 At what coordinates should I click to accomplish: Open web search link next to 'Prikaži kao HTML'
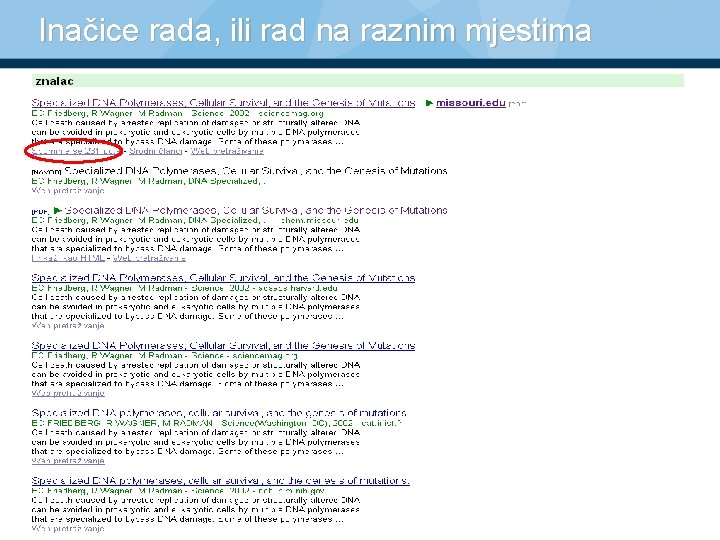tap(149, 258)
